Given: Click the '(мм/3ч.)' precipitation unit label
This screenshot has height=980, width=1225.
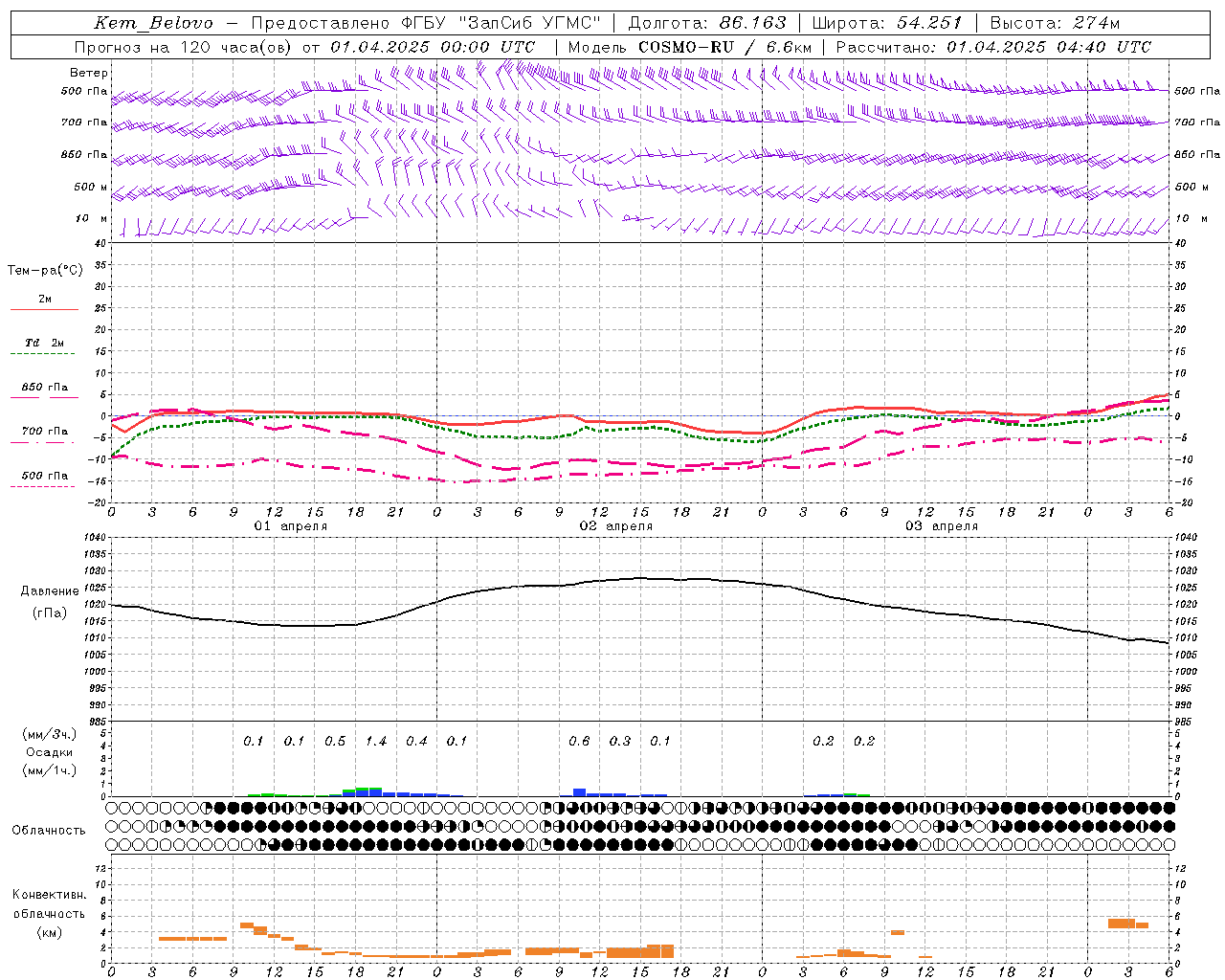Looking at the screenshot, I should click(x=50, y=735).
